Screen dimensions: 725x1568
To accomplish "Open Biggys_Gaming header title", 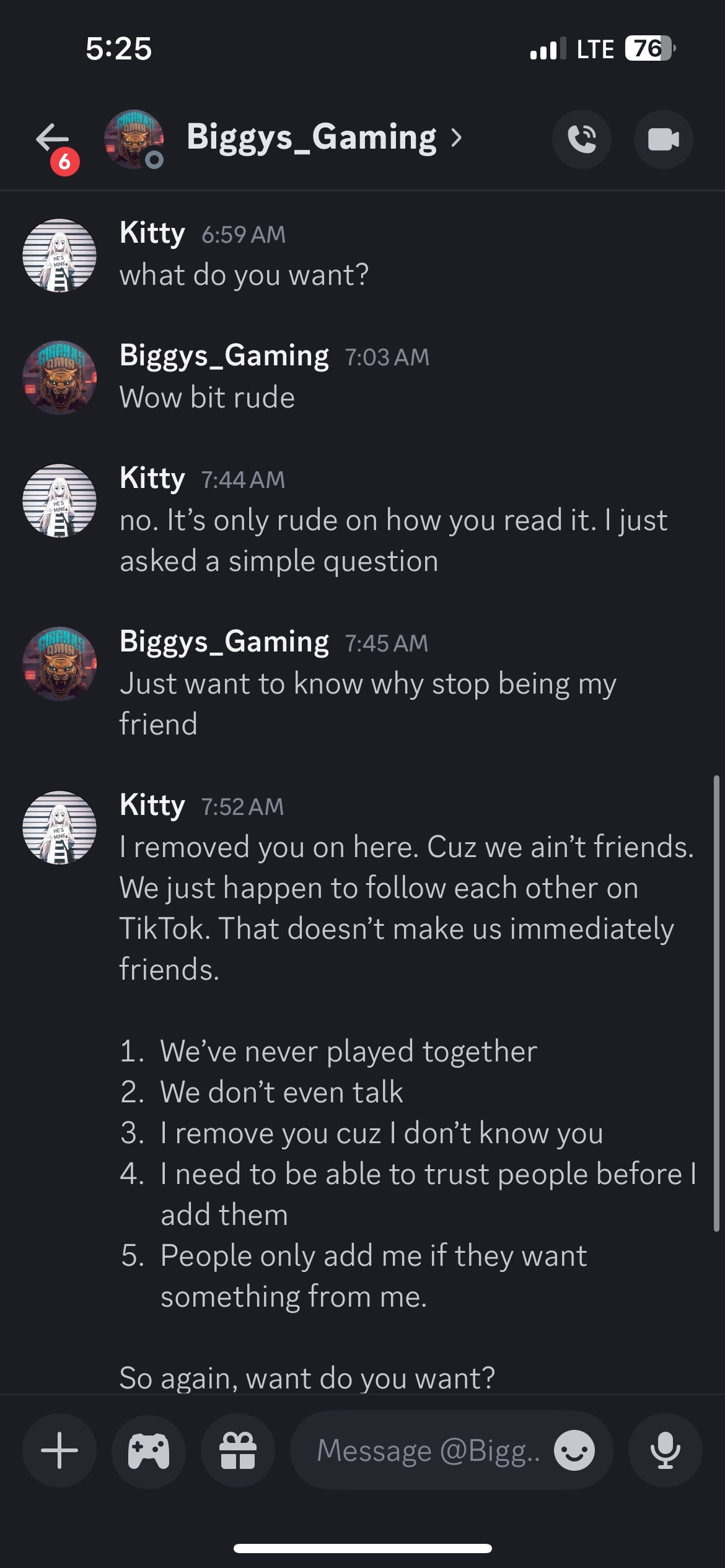I will 311,137.
